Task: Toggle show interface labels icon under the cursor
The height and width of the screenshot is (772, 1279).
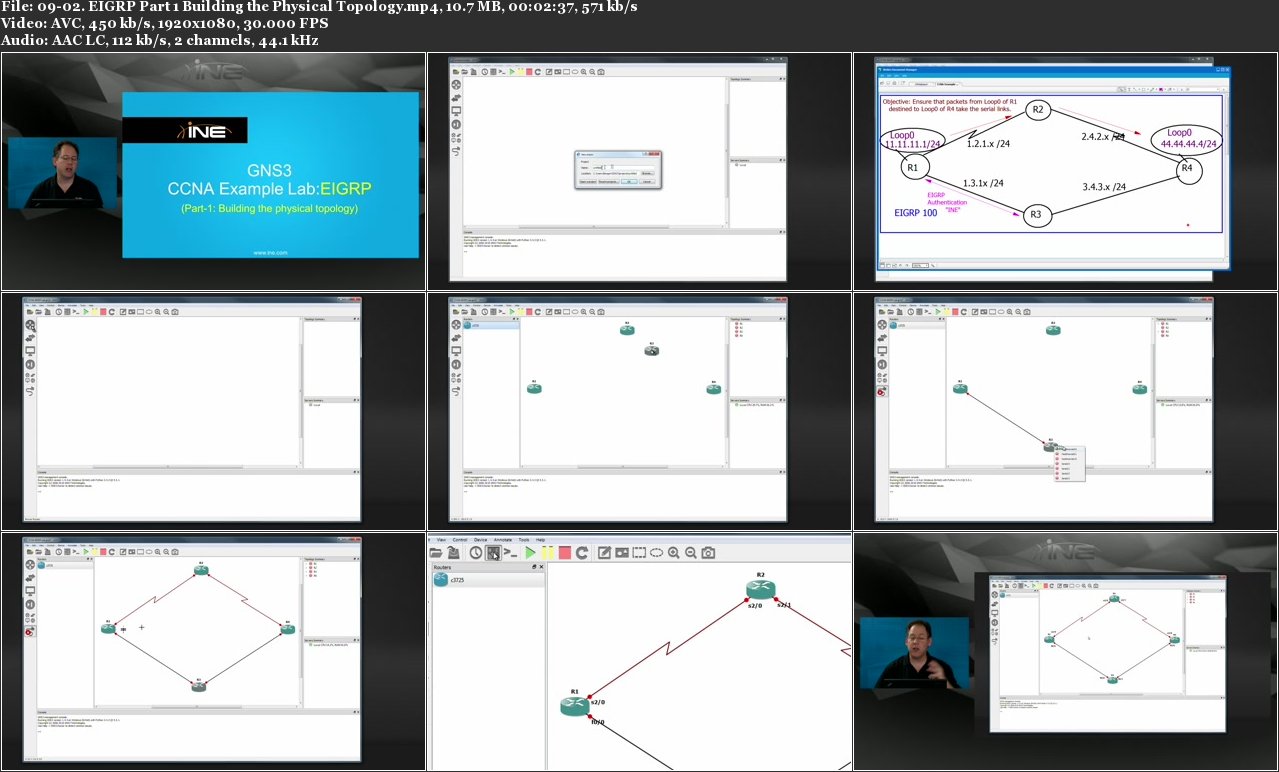Action: [x=493, y=553]
